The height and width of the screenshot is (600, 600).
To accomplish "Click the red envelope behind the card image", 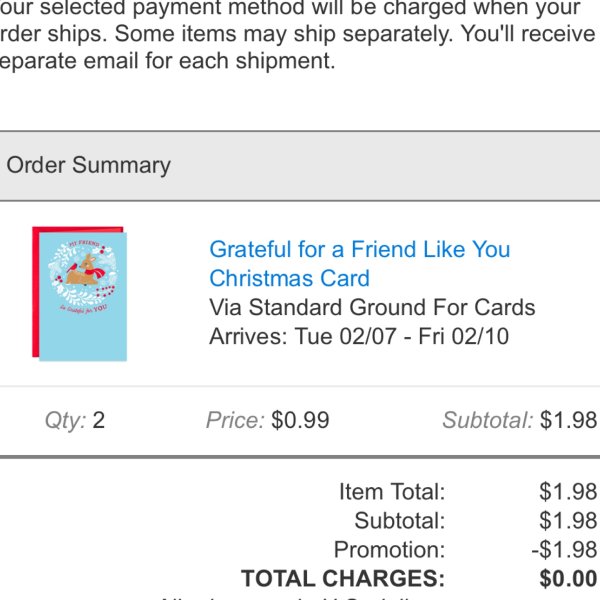I will [36, 293].
